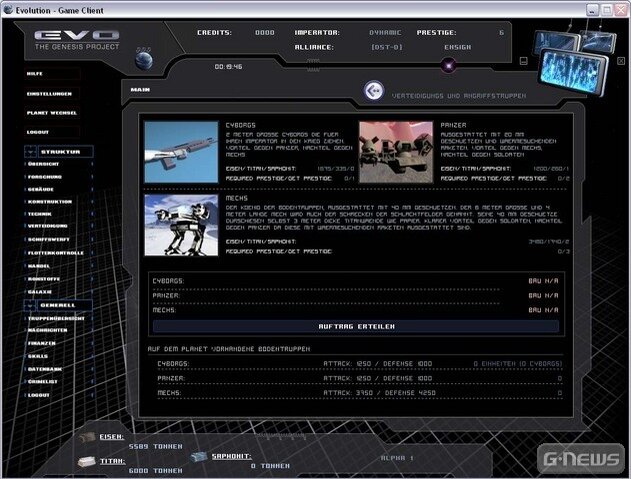Select Planet Wechsel
Viewport: 631px width, 479px height.
(x=52, y=113)
